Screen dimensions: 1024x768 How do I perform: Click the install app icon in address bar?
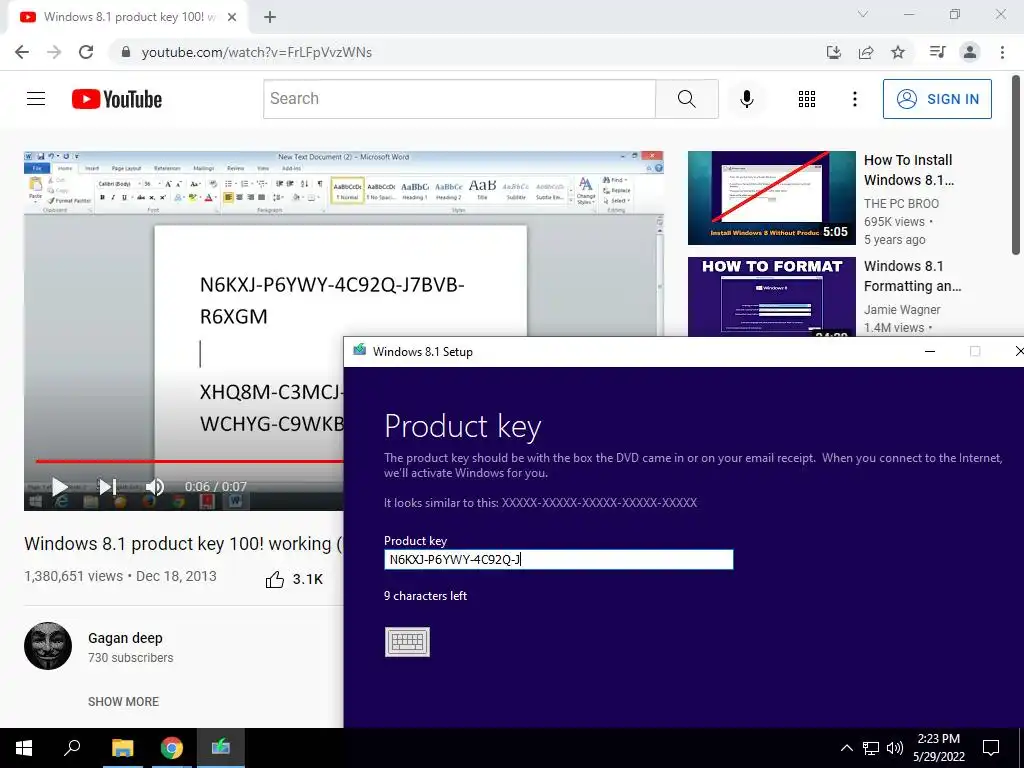pyautogui.click(x=833, y=52)
